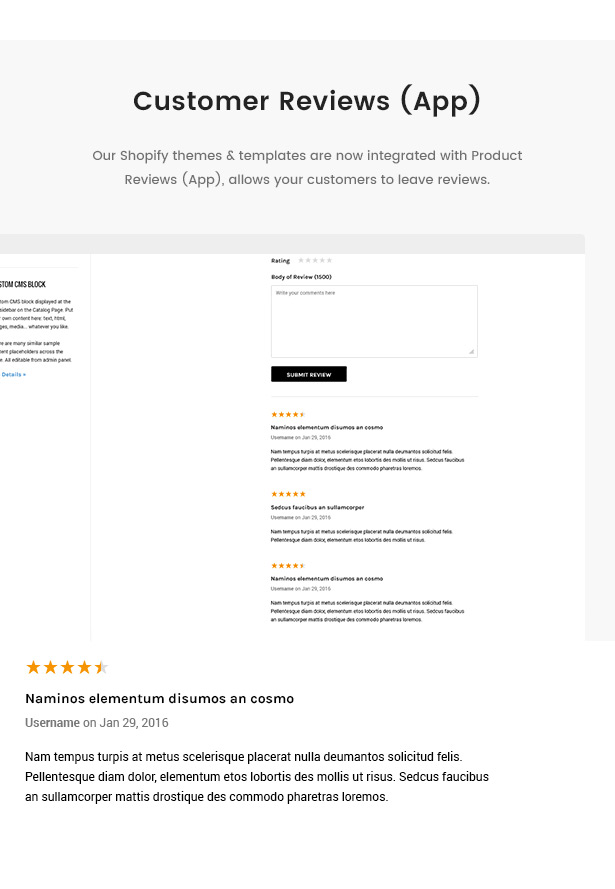
Task: Choose the fifth empty star in Rating row
Action: [x=329, y=261]
